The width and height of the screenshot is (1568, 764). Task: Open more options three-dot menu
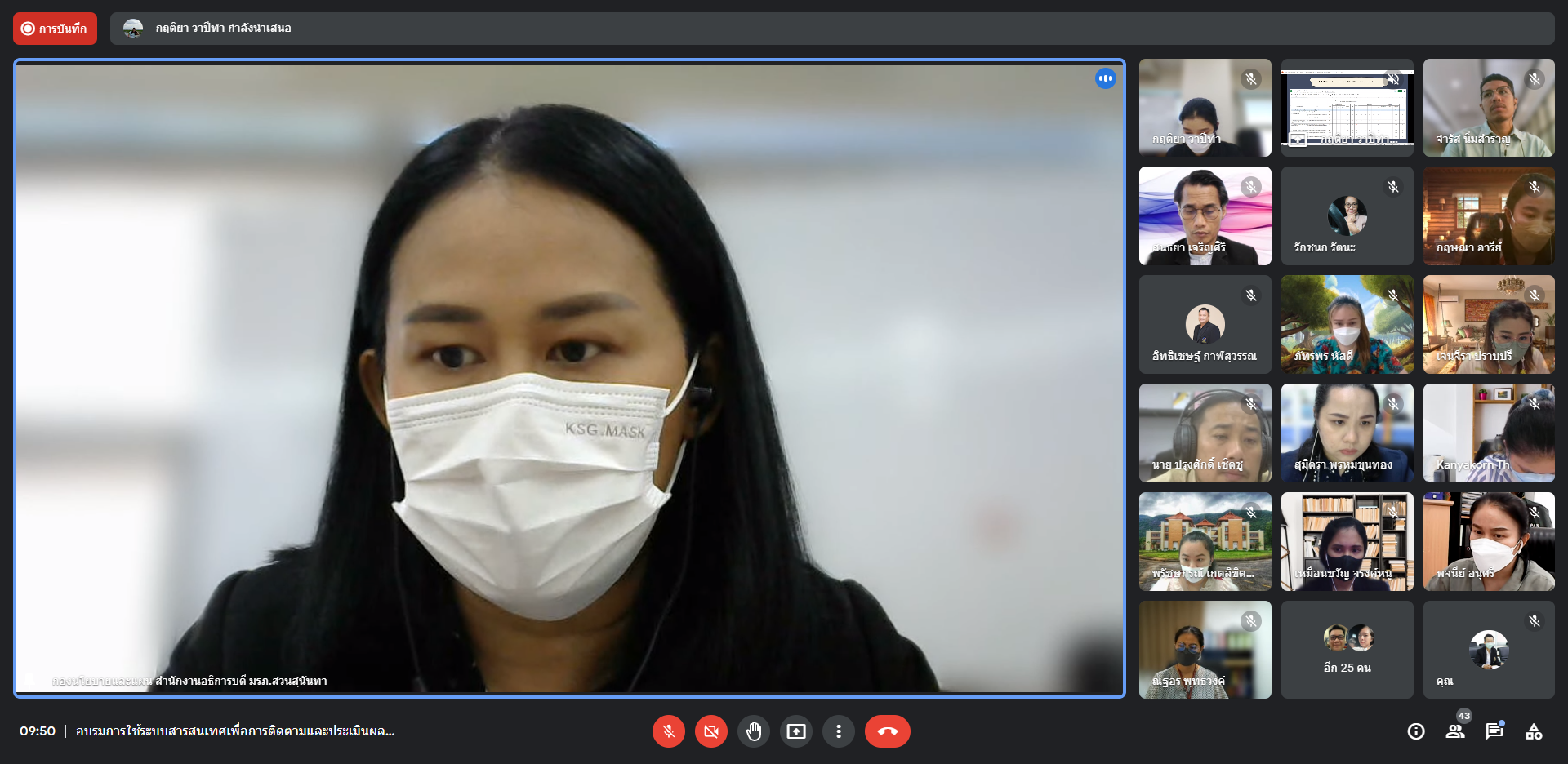click(x=838, y=731)
